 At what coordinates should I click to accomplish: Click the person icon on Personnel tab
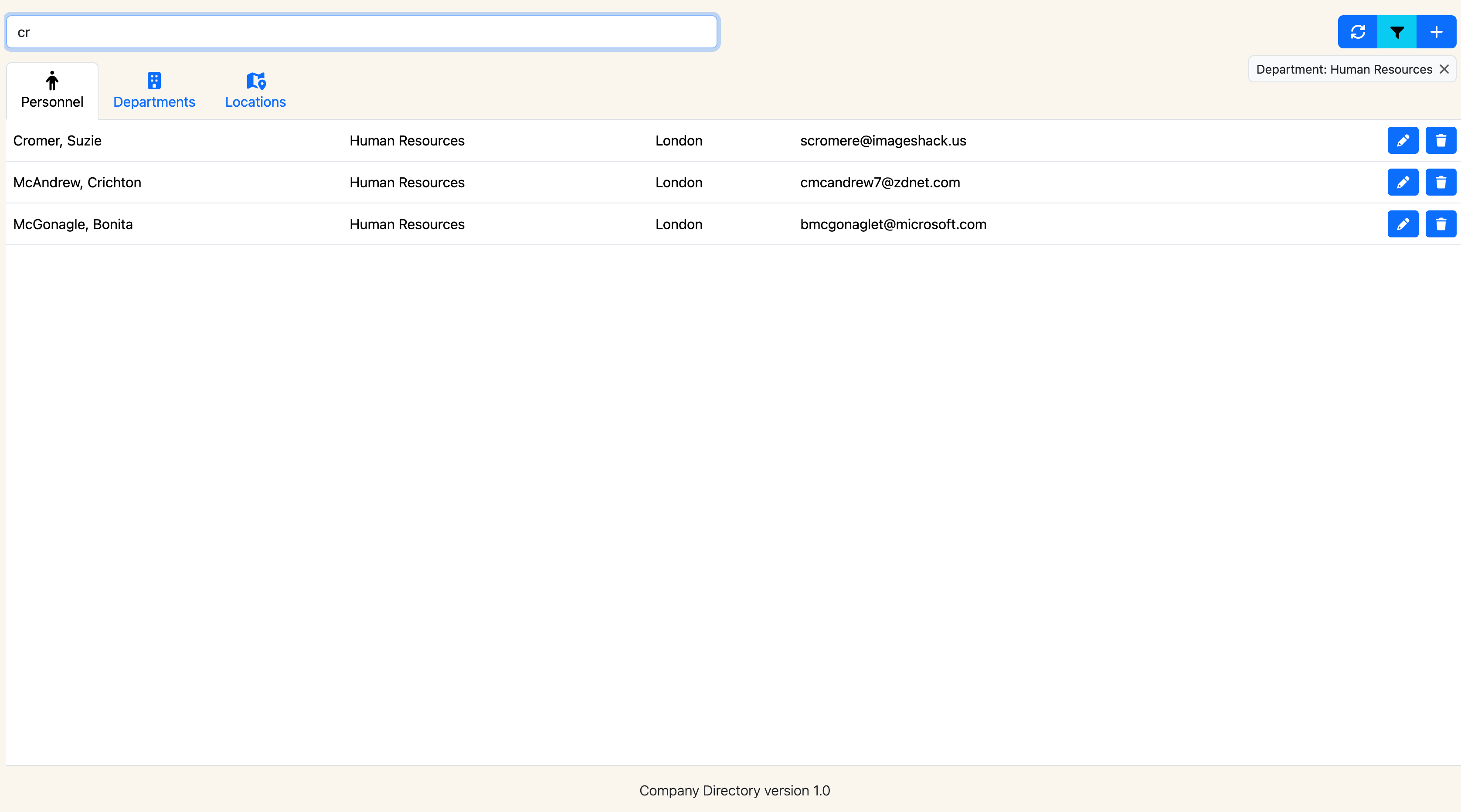point(51,81)
